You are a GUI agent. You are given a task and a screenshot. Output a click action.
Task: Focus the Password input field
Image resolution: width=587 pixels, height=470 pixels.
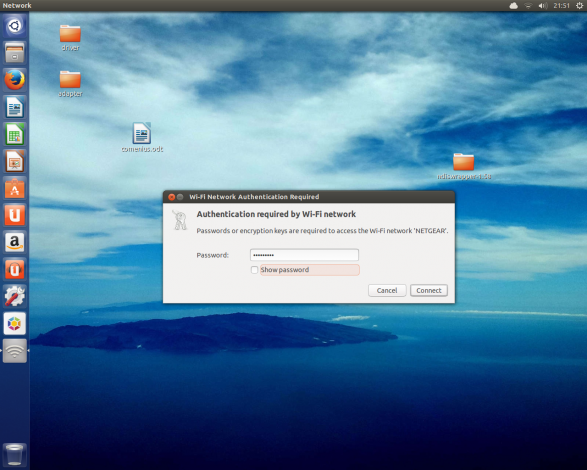point(304,255)
